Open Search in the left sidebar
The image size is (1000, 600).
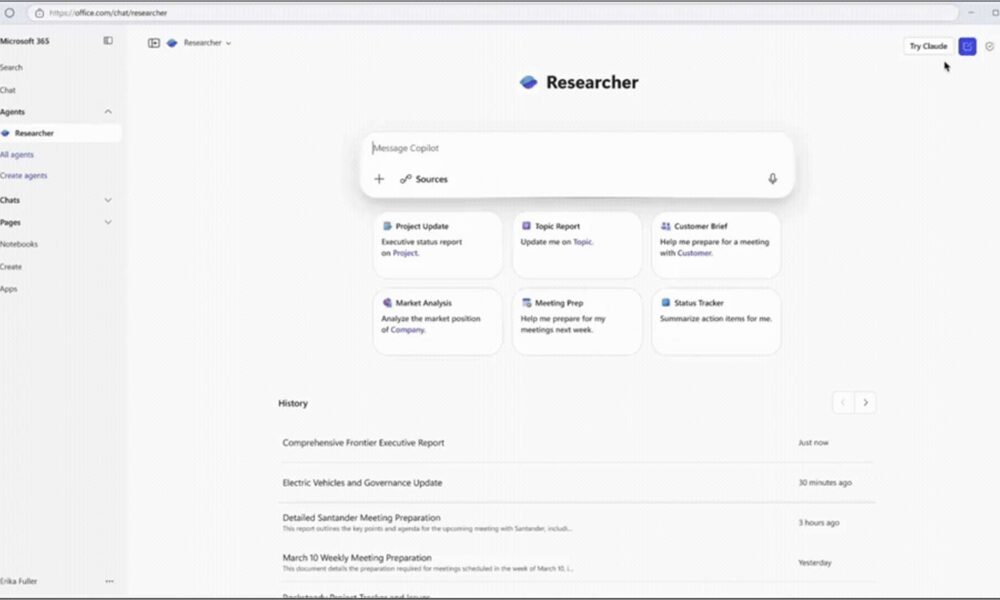[11, 67]
